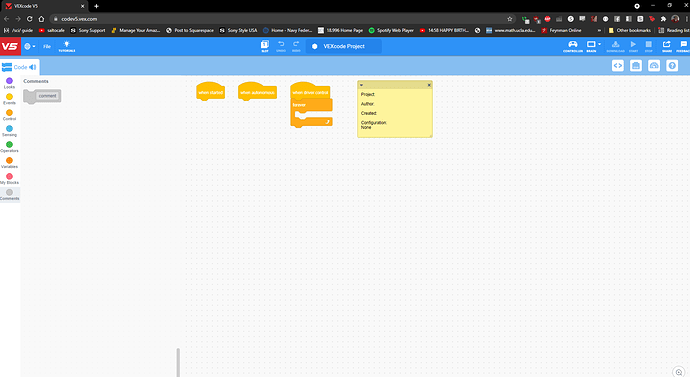Select the Operators block category
This screenshot has width=690, height=377.
pyautogui.click(x=9, y=147)
